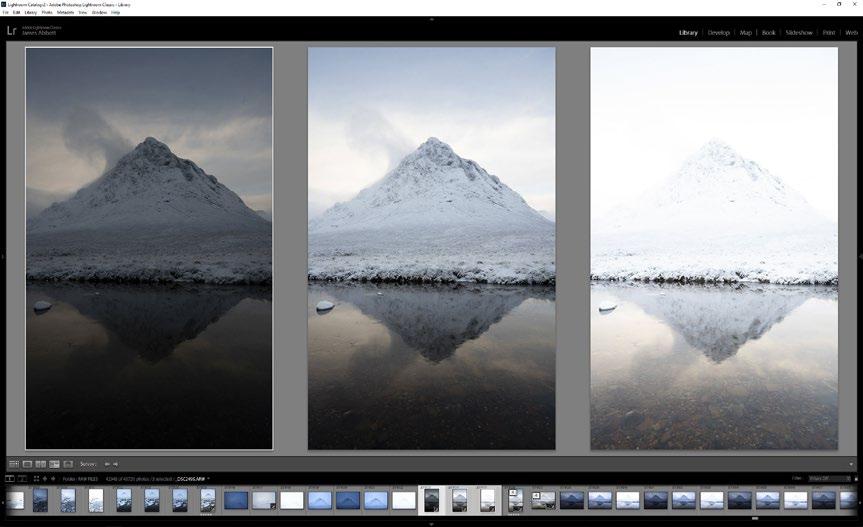Select the overexposed white mountain photo

coord(714,248)
